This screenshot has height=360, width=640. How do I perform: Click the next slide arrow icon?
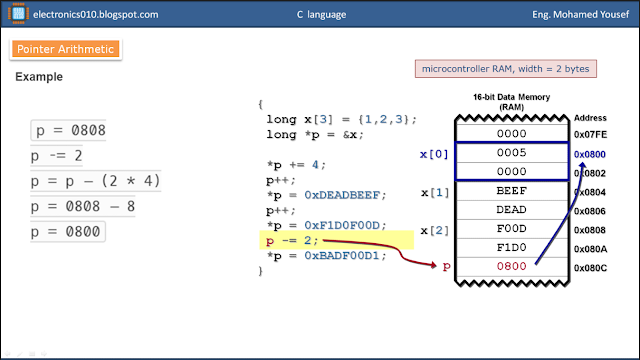click(x=44, y=354)
